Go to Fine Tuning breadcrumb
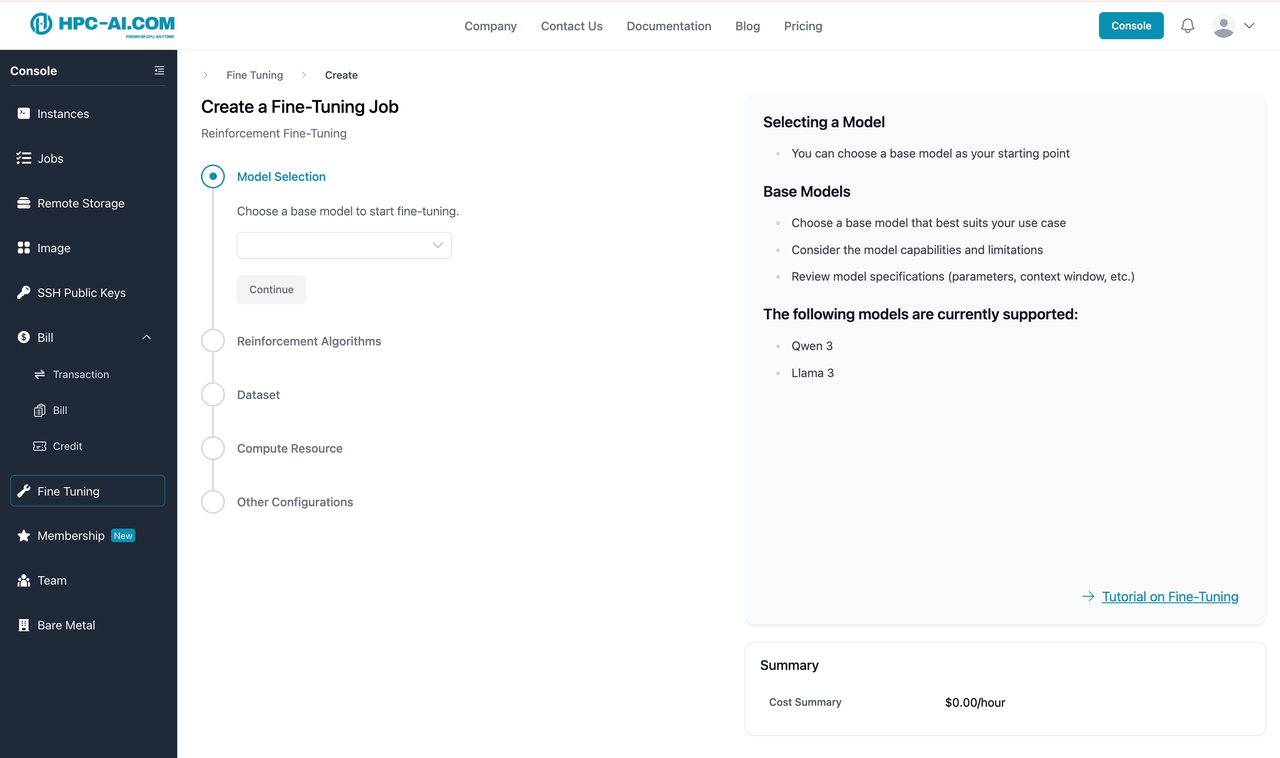The height and width of the screenshot is (758, 1280). pyautogui.click(x=254, y=75)
